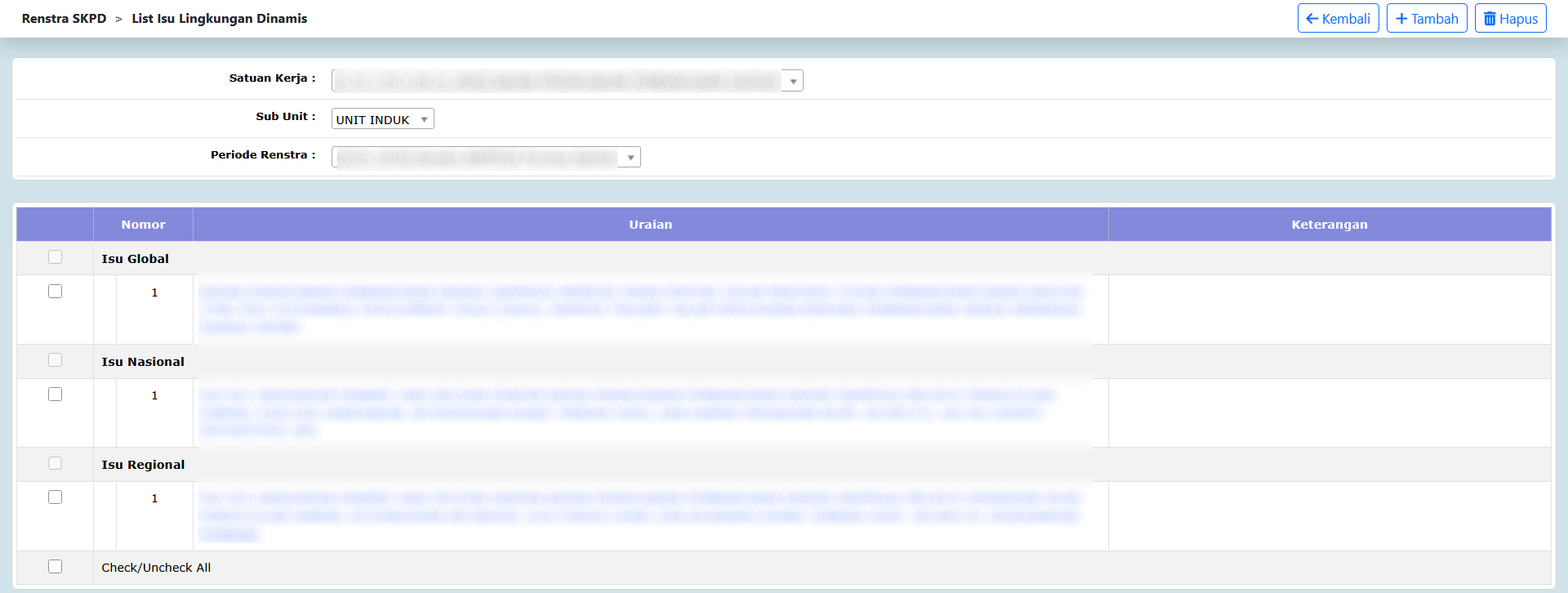Click the Isu Regional section label
Viewport: 1568px width, 593px height.
[x=143, y=465]
